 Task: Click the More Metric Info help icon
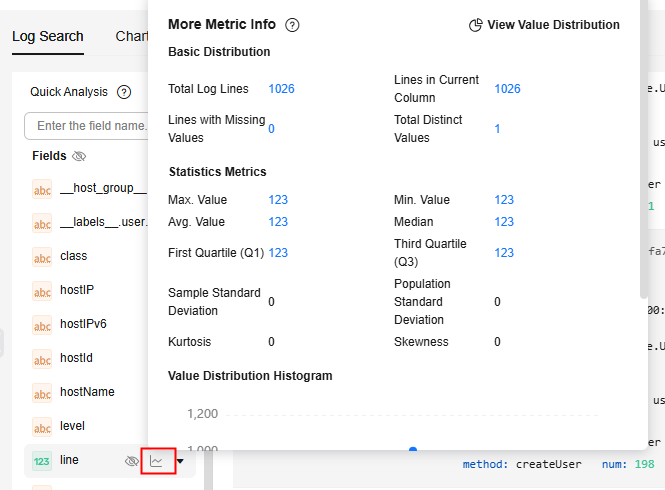(292, 25)
